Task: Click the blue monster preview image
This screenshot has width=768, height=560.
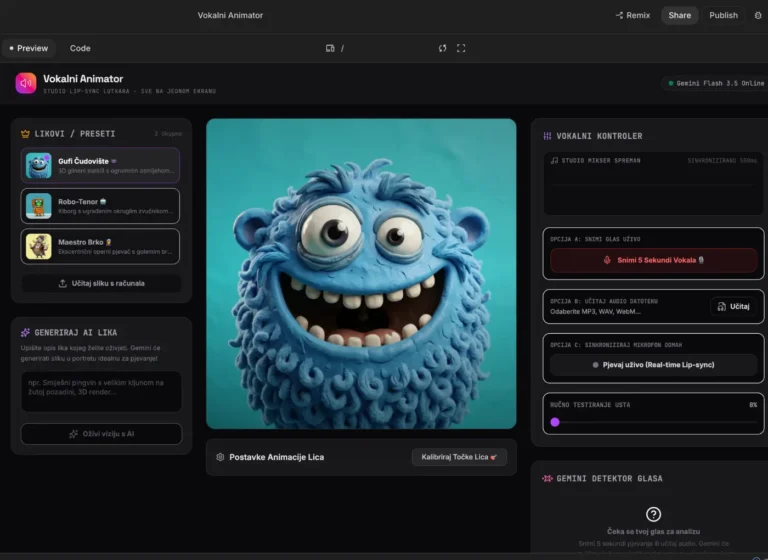Action: (x=361, y=273)
